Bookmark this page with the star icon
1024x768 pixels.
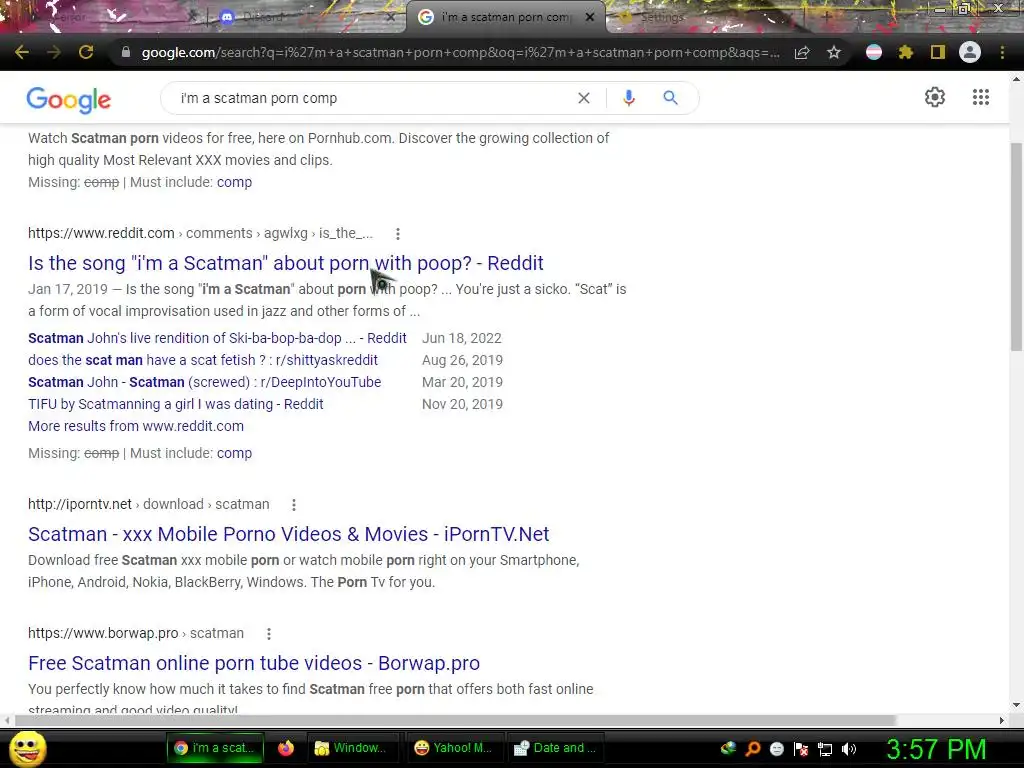tap(834, 52)
